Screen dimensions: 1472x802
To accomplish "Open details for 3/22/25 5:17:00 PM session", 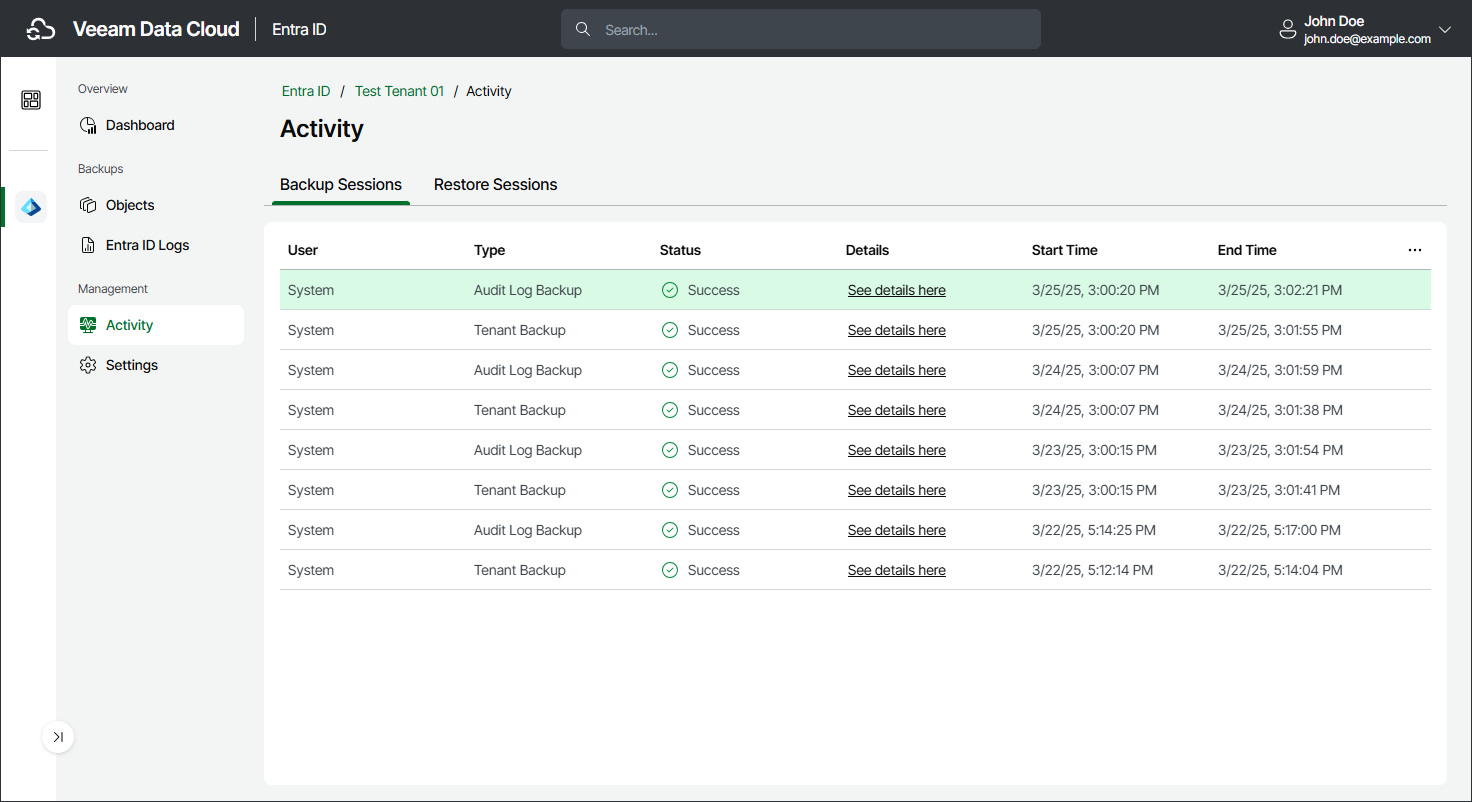I will click(897, 530).
